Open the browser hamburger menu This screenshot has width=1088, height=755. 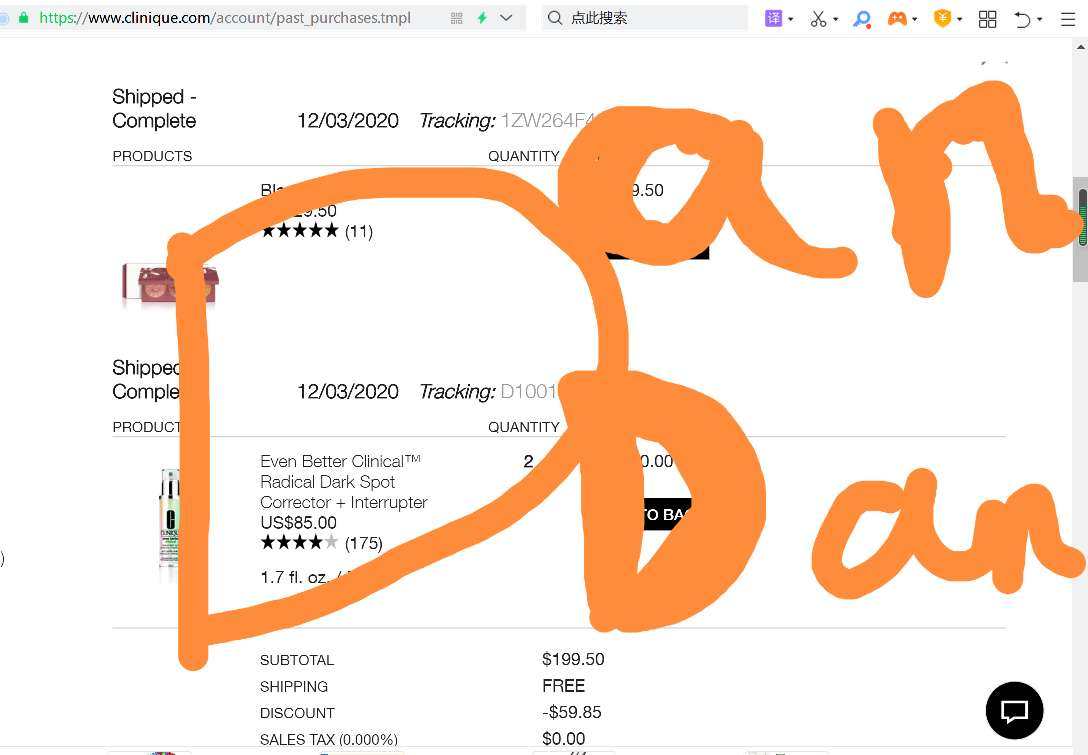coord(1068,19)
